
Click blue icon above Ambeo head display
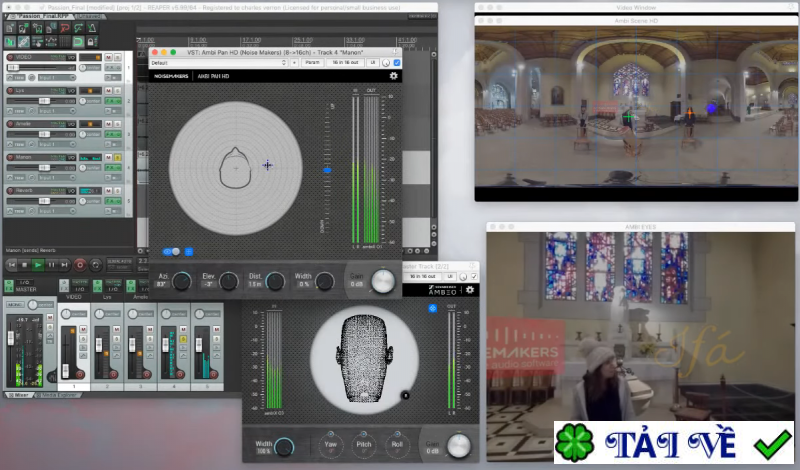(x=432, y=308)
